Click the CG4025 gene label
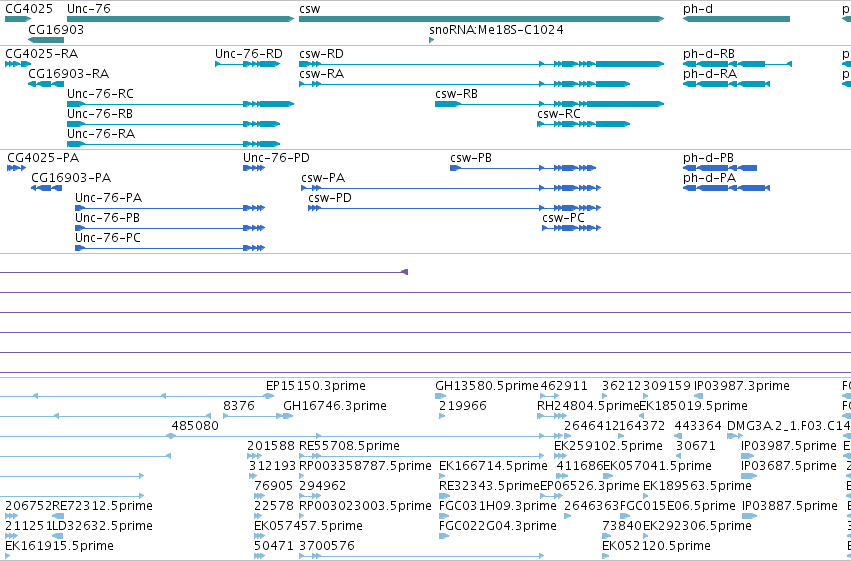This screenshot has height=561, width=851. click(x=29, y=9)
